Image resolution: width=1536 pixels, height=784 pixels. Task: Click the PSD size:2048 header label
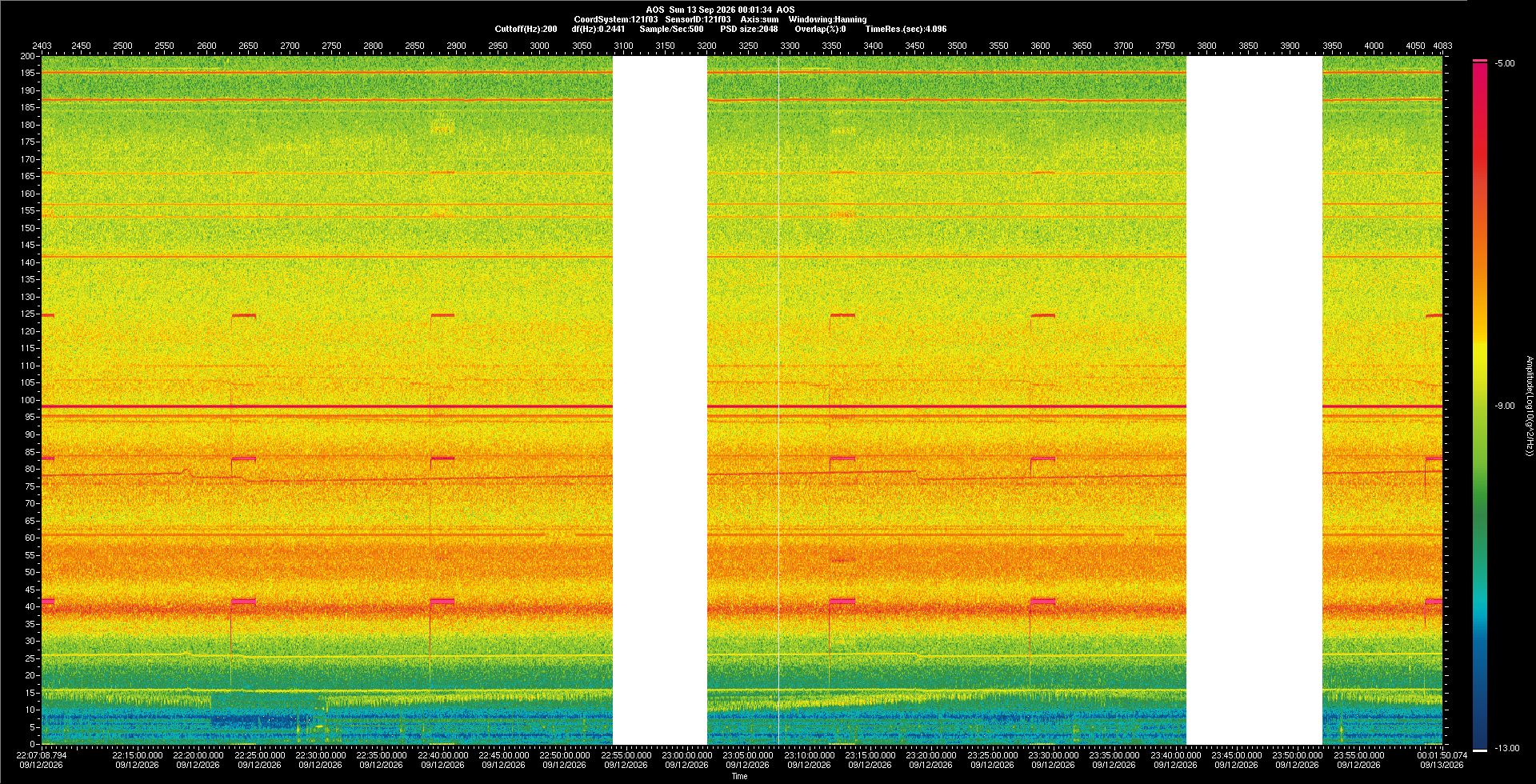click(x=749, y=29)
